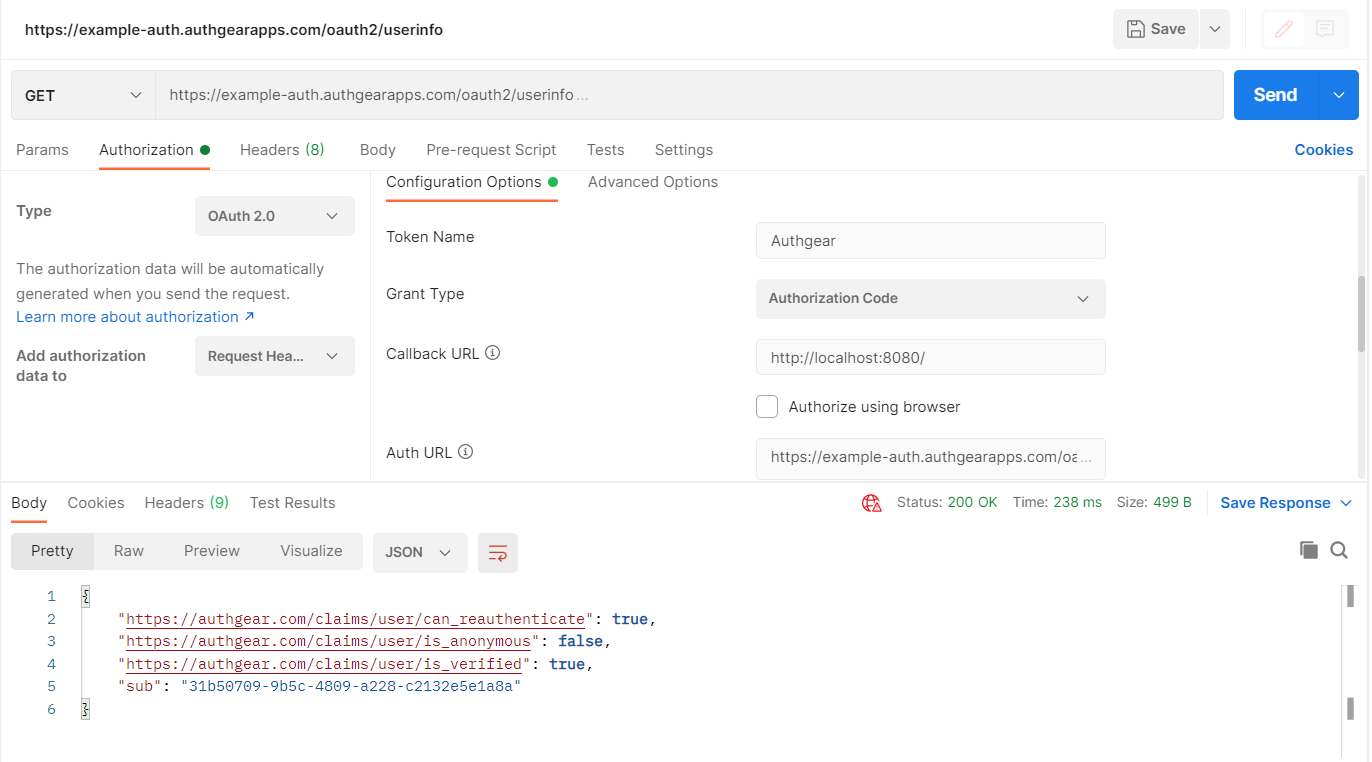Click the request URL input field

point(689,95)
